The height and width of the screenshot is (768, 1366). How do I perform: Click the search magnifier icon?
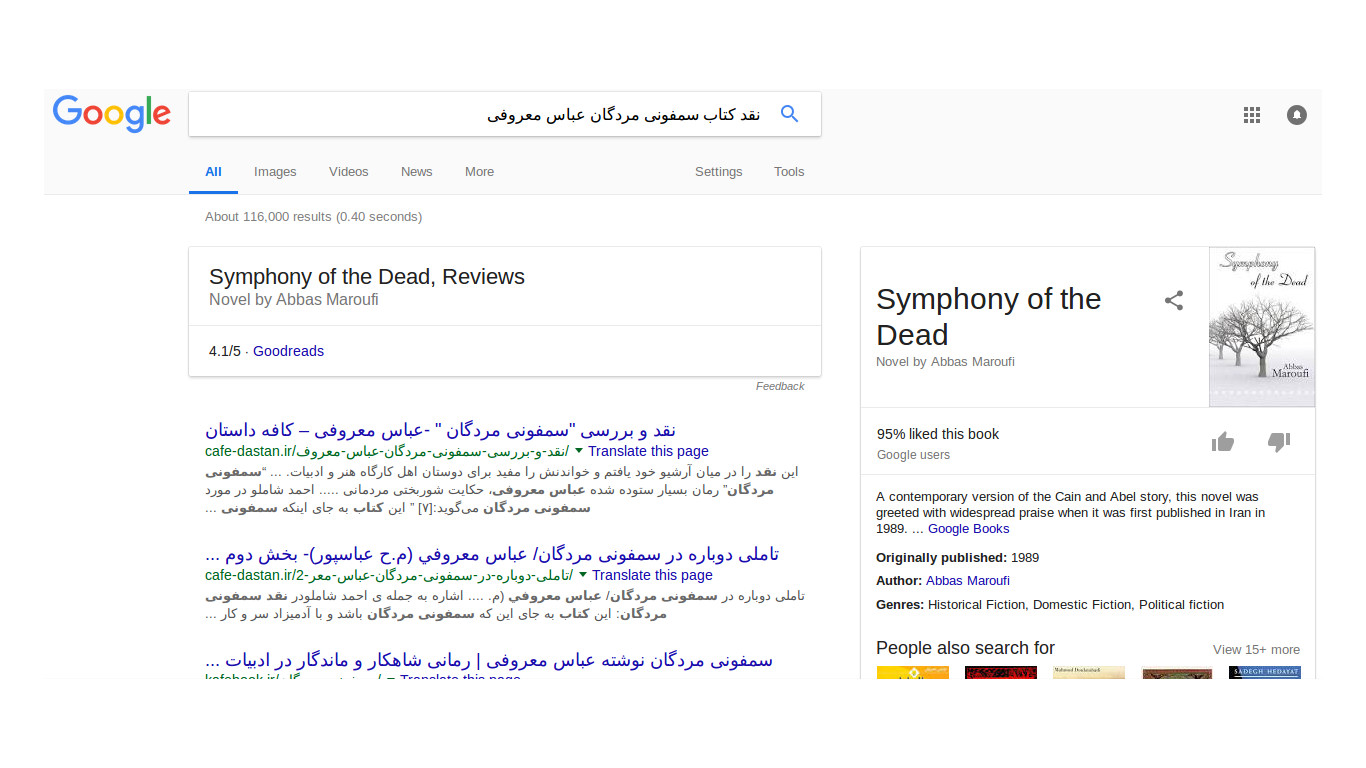click(x=789, y=113)
